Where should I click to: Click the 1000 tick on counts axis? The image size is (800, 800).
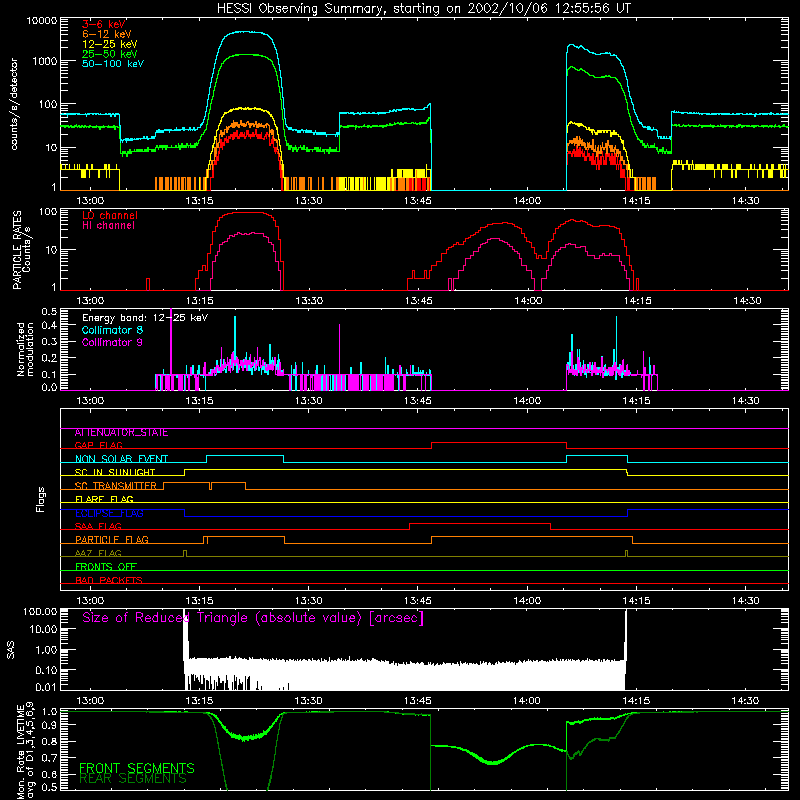click(45, 61)
